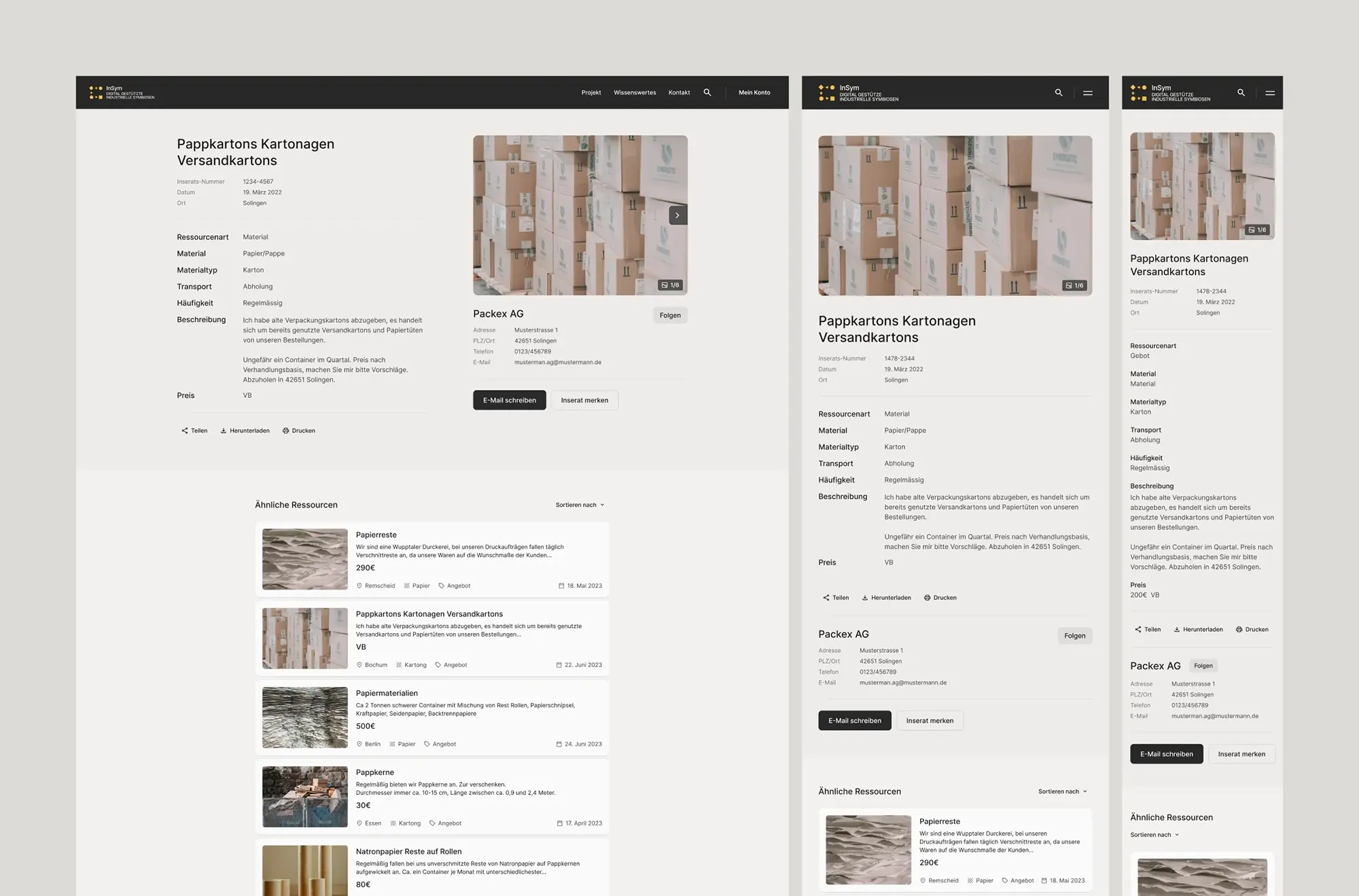Open Mein Konto in navbar
Screen dimensions: 1359x896
coord(754,92)
